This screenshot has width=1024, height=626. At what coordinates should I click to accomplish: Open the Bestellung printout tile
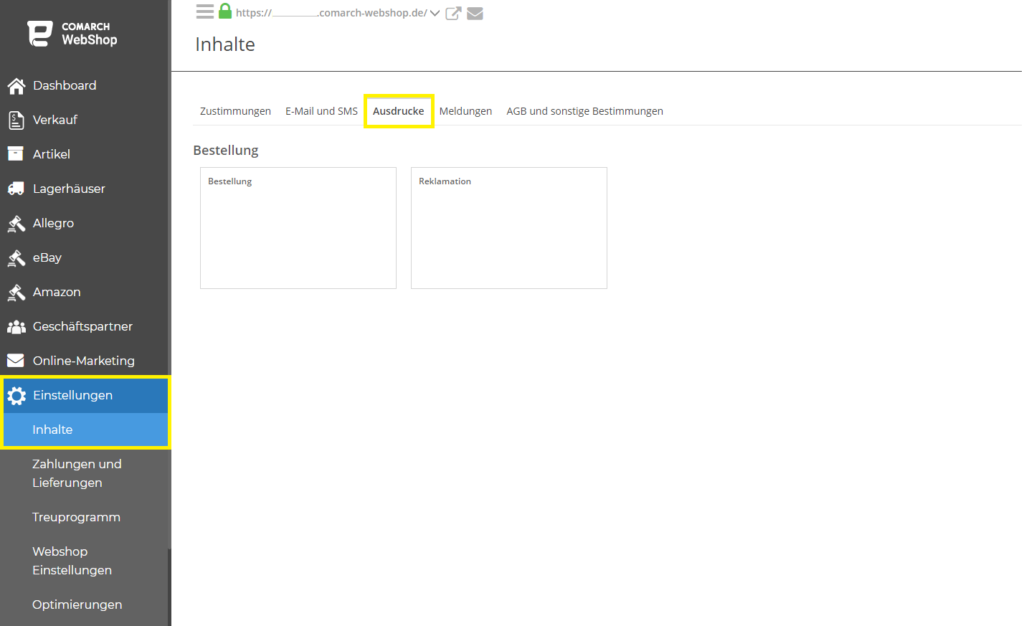298,228
